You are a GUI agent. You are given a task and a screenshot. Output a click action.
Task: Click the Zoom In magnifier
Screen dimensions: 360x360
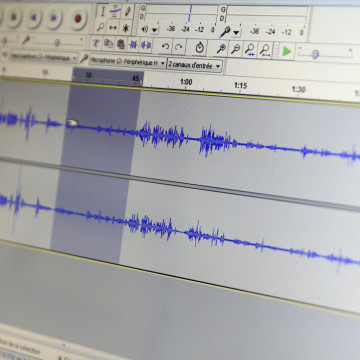[x=221, y=49]
